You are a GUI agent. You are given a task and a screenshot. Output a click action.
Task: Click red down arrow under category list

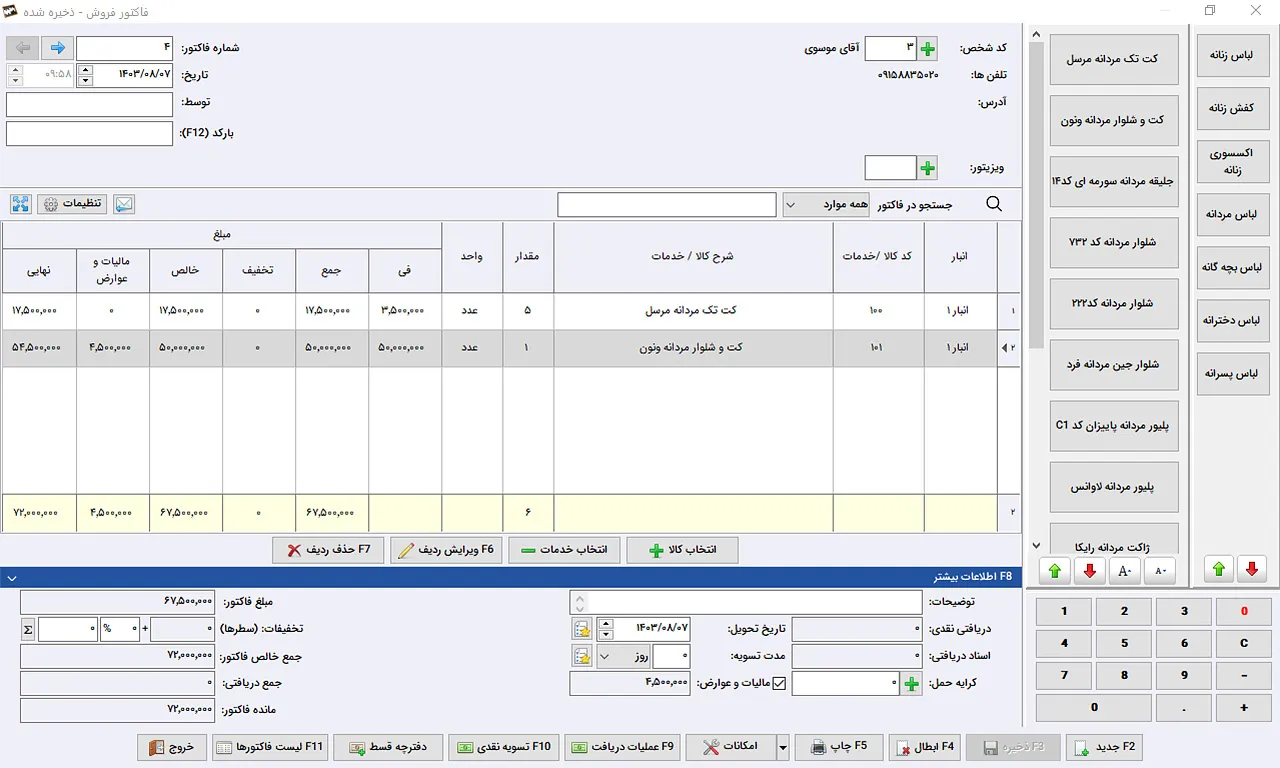coord(1251,570)
